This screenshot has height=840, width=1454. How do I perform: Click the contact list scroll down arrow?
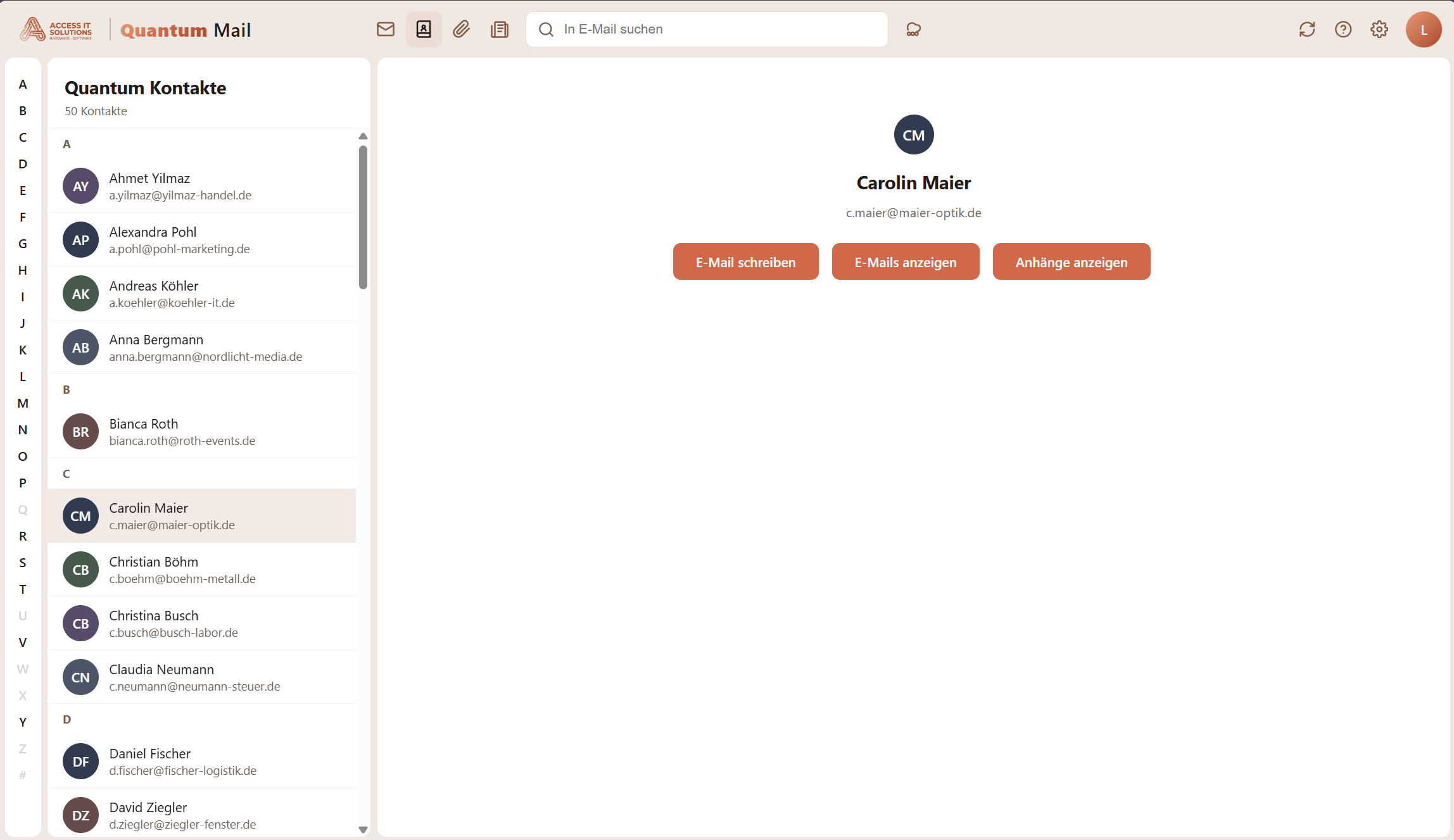363,829
